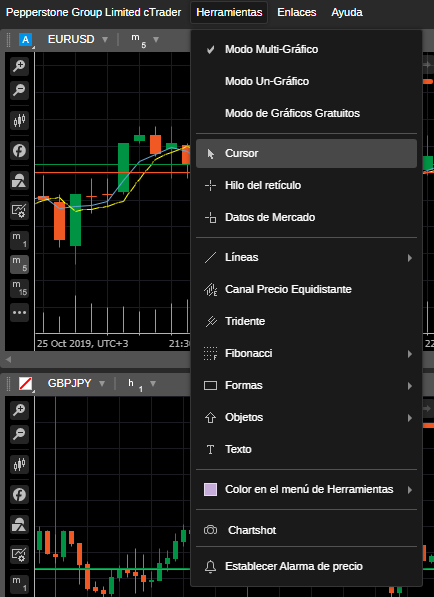
Task: Select m5 timeframe on EURUSD chart sidebar
Action: (x=19, y=264)
